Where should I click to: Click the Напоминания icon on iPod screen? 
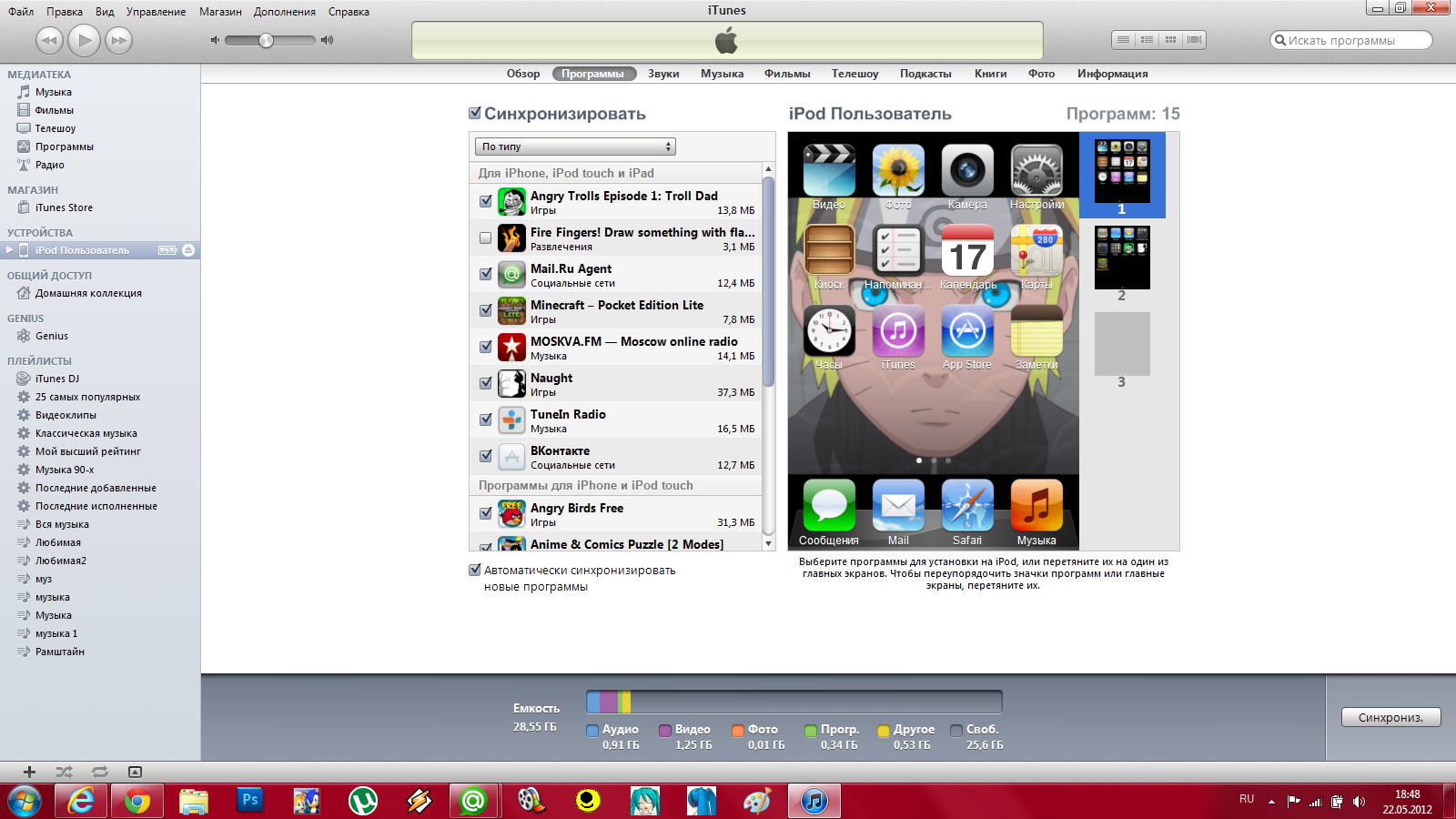tap(898, 250)
